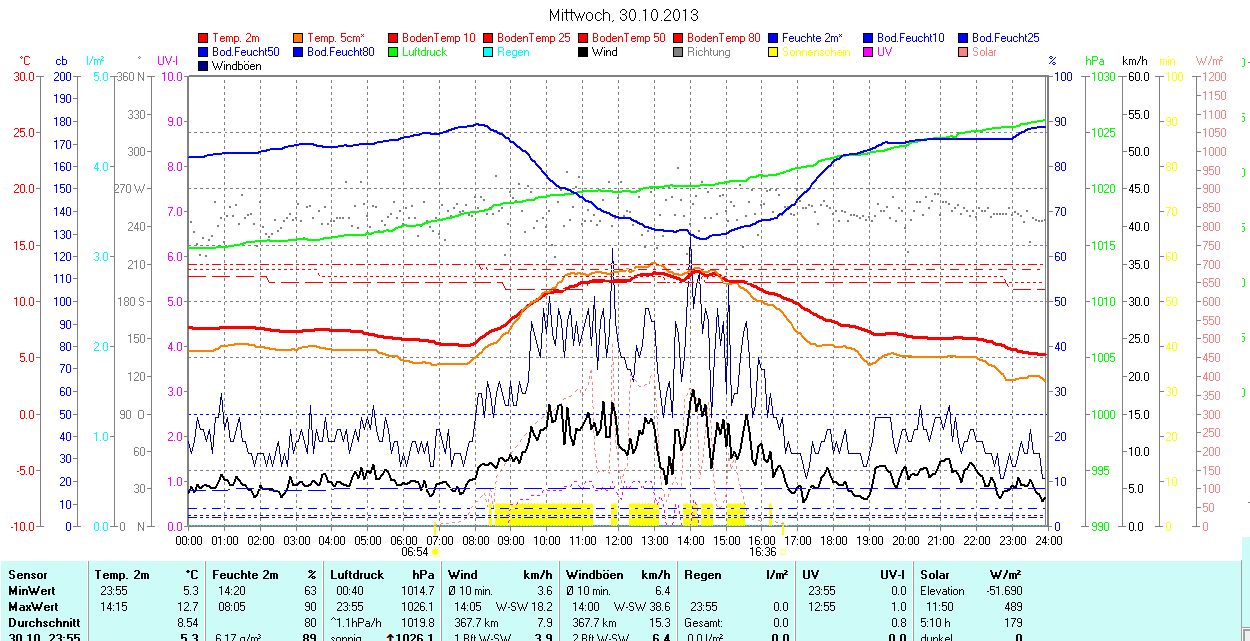This screenshot has height=641, width=1250.
Task: Click the Bod.Feucht80 legend label
Action: [340, 52]
